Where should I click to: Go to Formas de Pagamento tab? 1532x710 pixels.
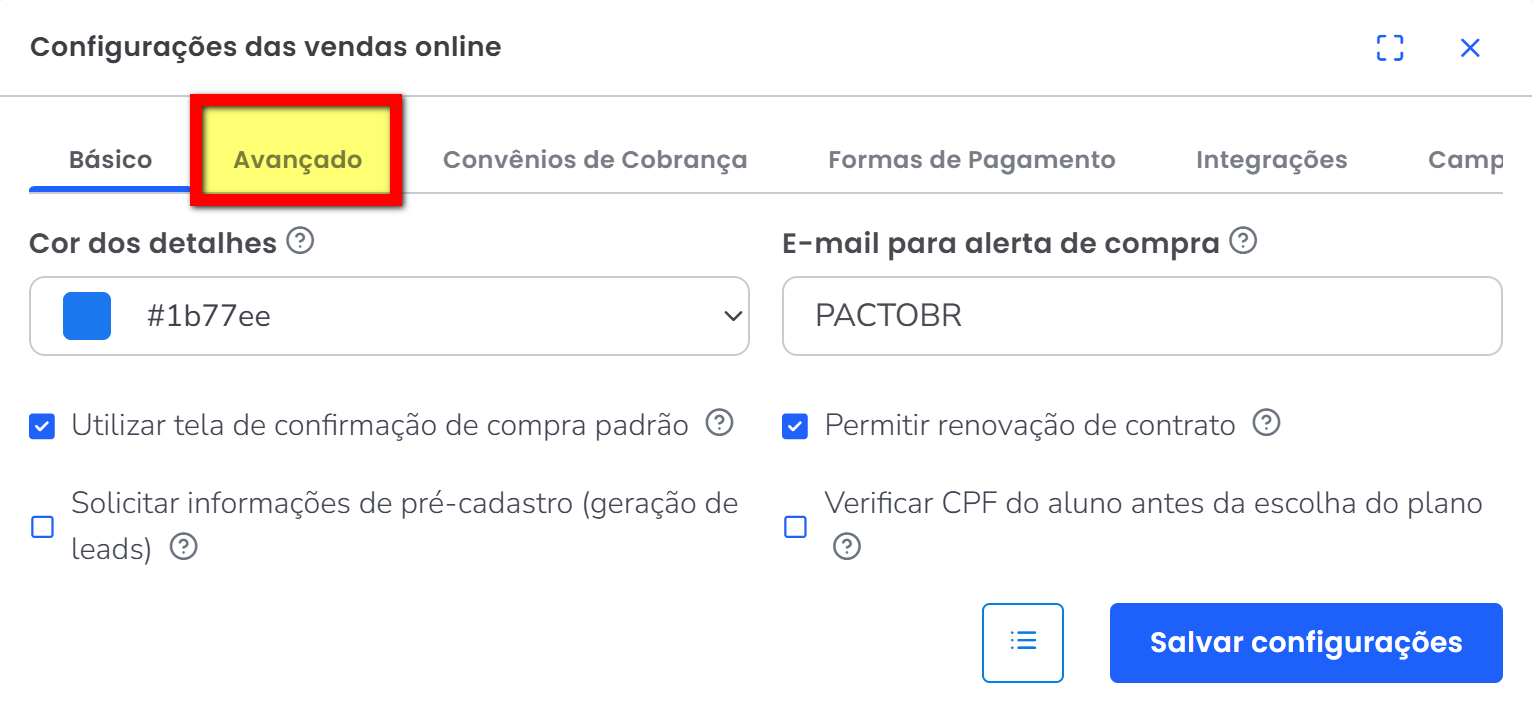click(971, 160)
